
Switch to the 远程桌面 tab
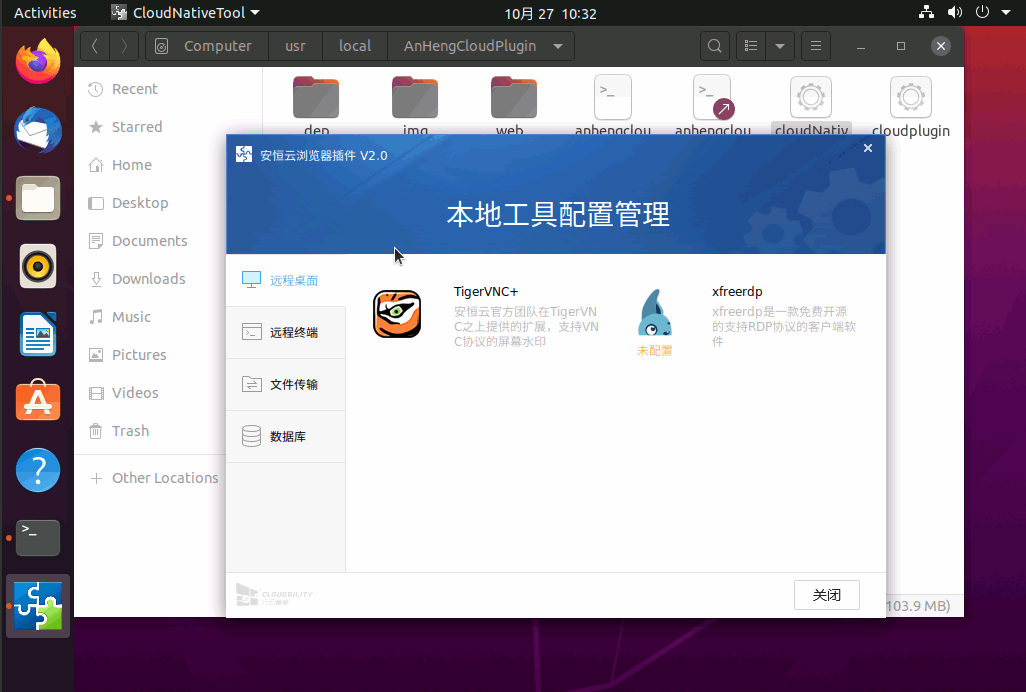coord(286,281)
